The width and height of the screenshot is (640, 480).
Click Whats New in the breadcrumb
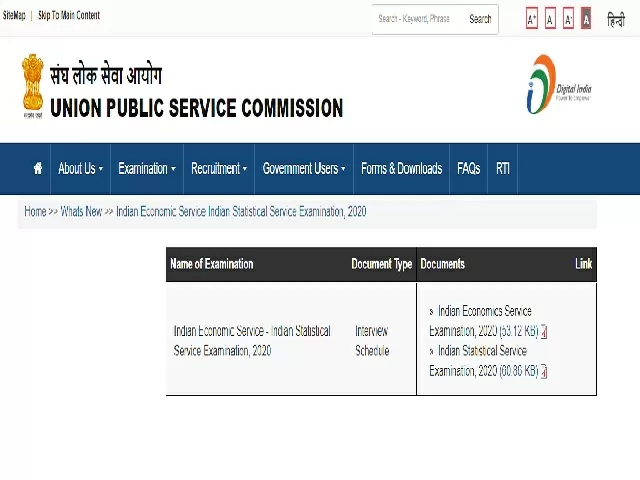[x=81, y=211]
